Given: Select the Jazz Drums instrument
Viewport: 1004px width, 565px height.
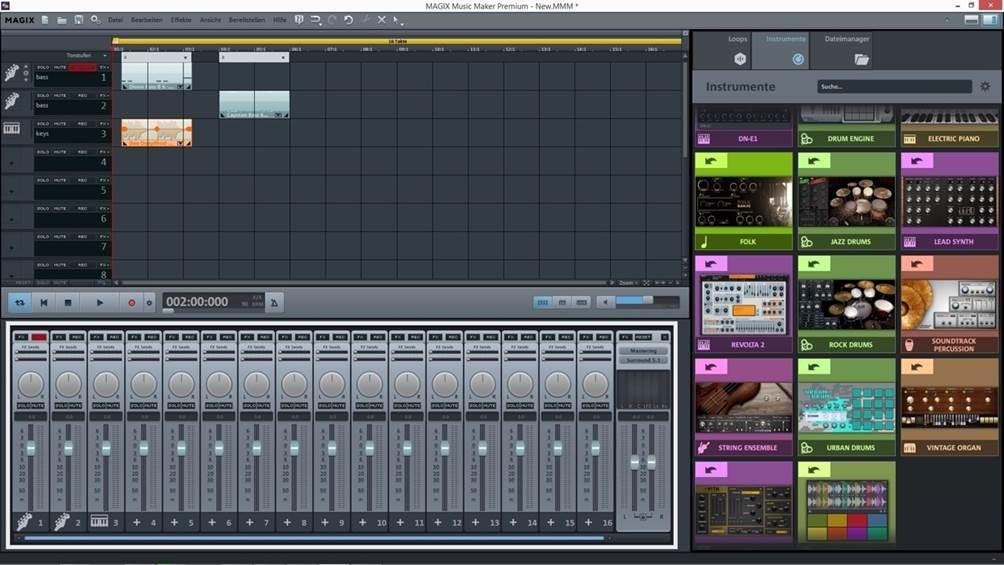Looking at the screenshot, I should click(x=846, y=201).
